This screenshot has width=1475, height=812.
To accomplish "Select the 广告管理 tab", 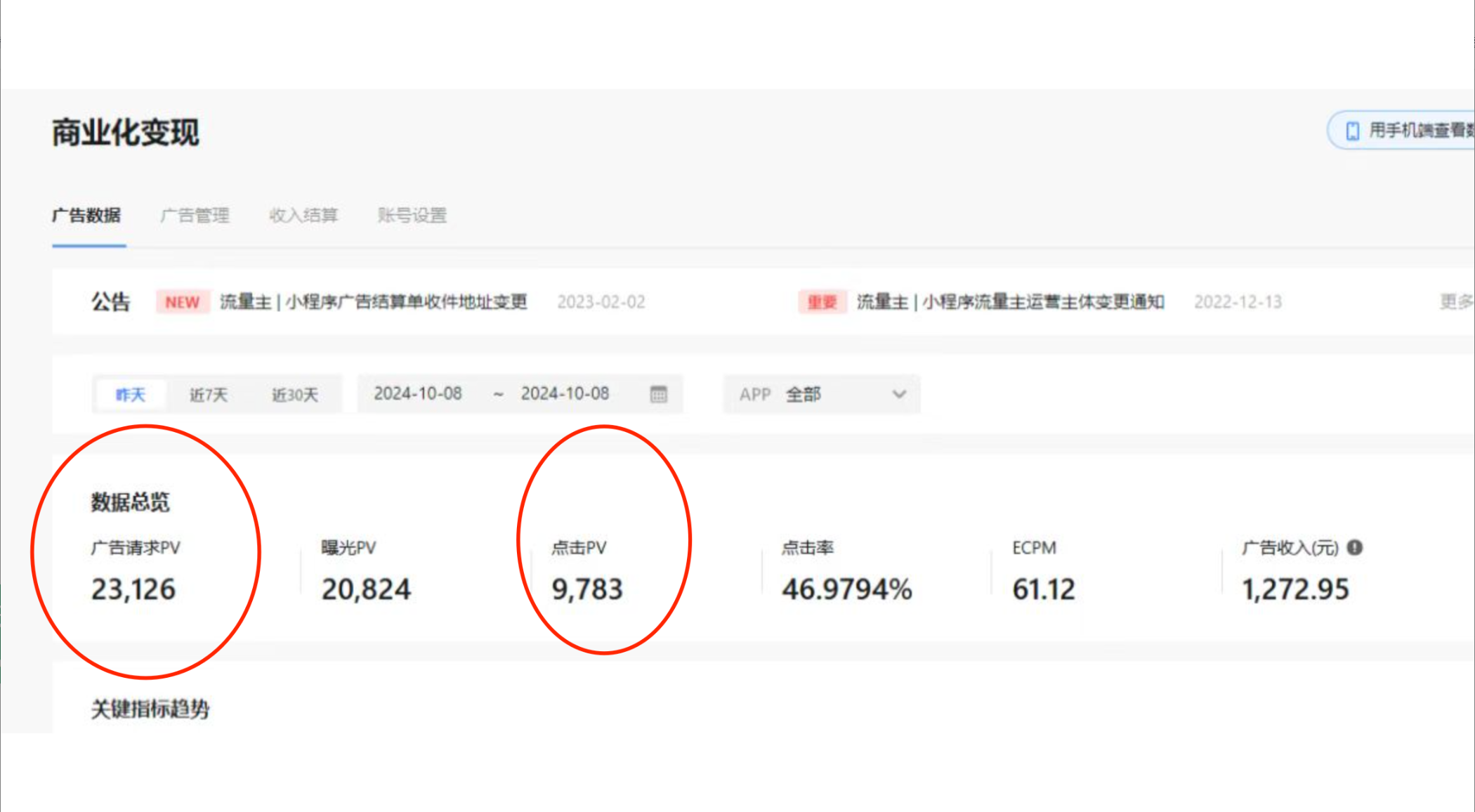I will click(195, 215).
